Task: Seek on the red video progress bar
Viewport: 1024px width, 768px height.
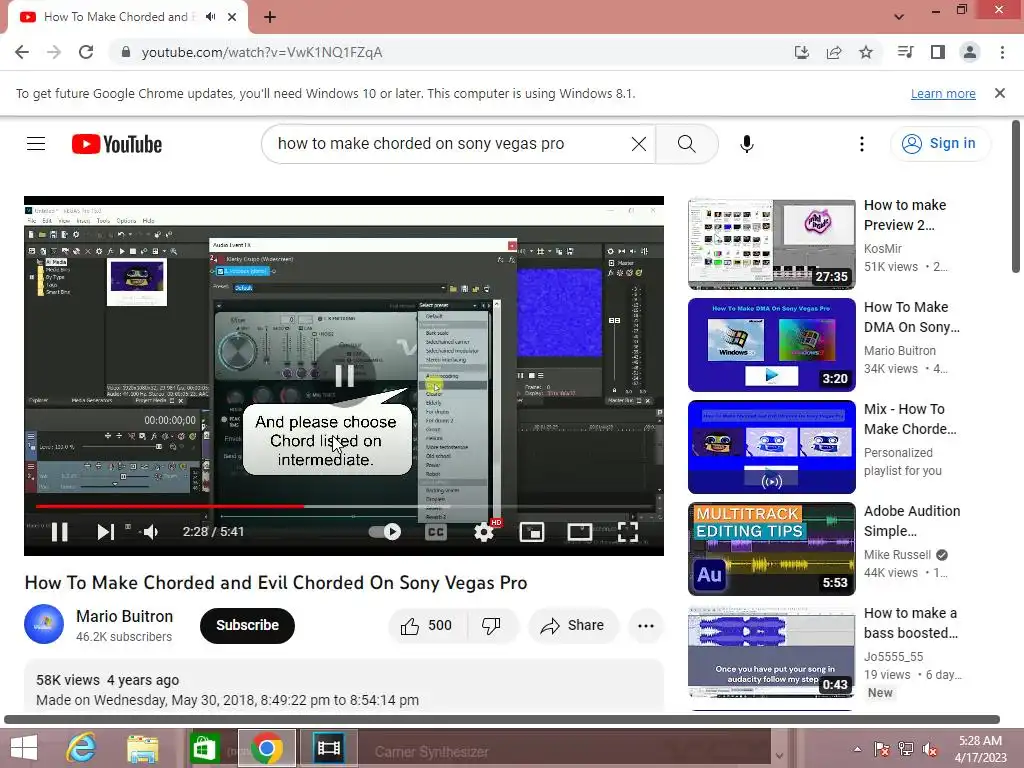Action: click(x=344, y=506)
